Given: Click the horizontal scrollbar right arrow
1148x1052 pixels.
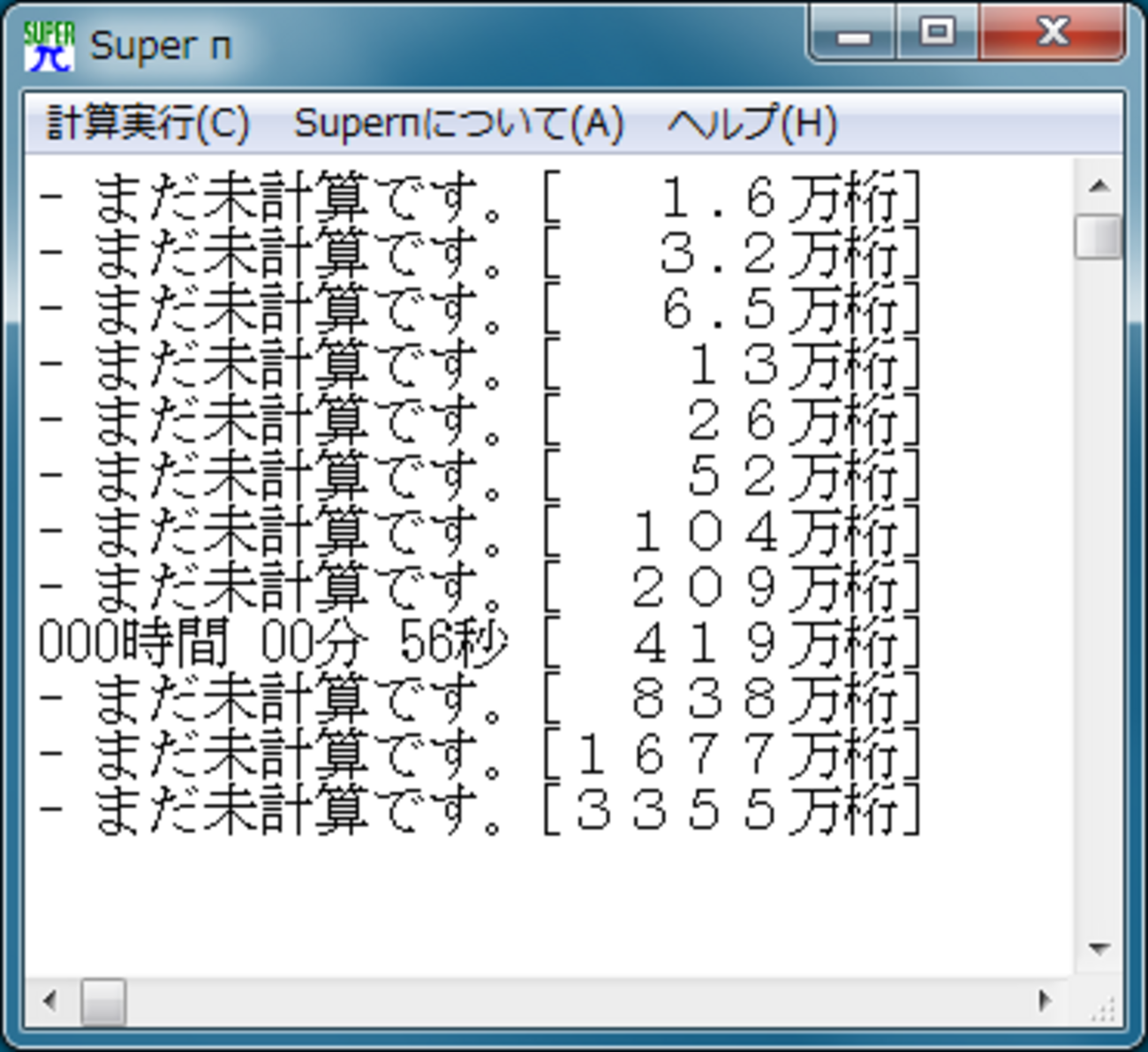Looking at the screenshot, I should 1046,1002.
